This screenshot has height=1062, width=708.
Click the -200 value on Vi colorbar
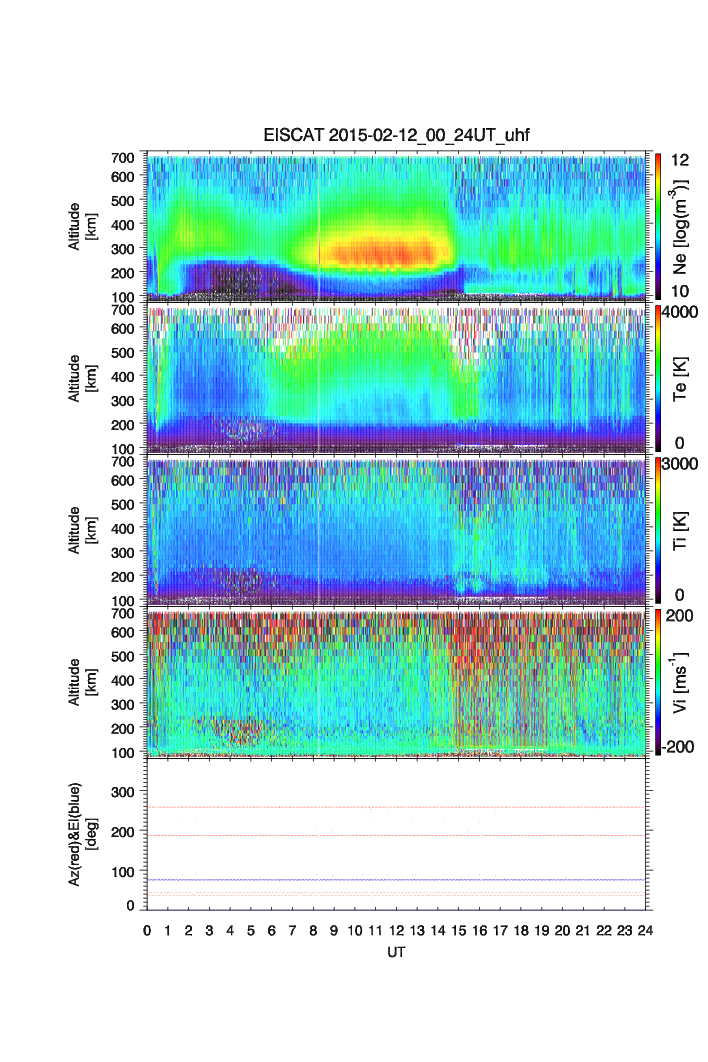680,746
